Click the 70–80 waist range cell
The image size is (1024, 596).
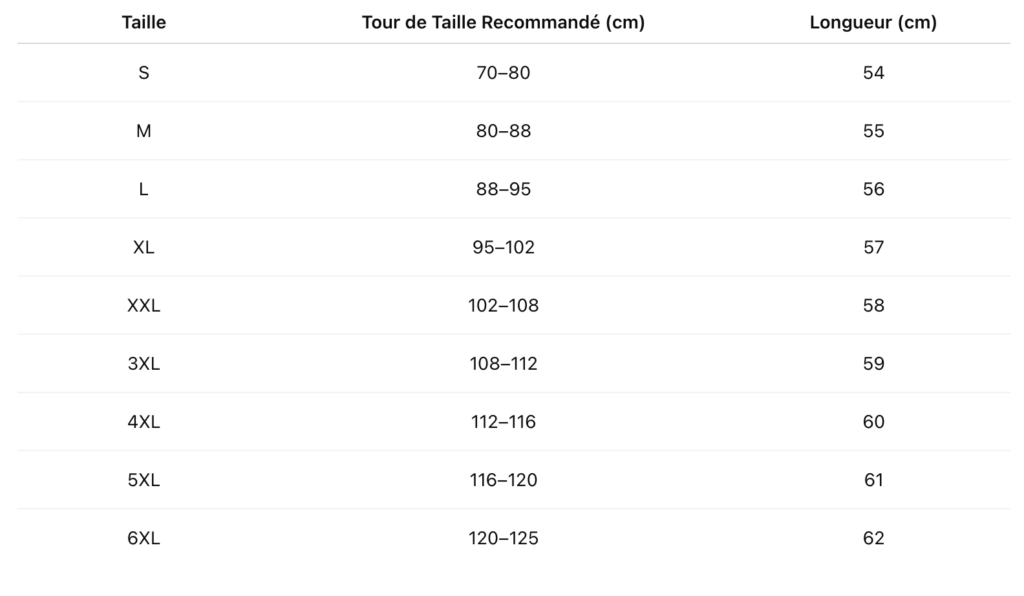coord(503,73)
